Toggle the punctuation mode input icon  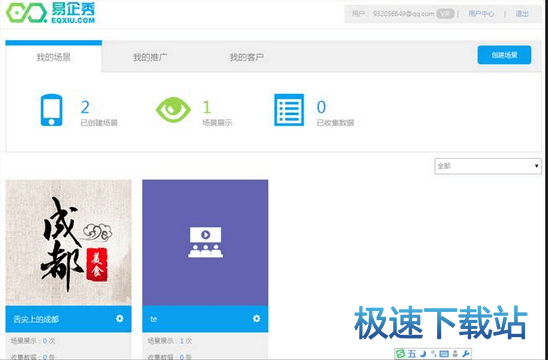tap(434, 354)
